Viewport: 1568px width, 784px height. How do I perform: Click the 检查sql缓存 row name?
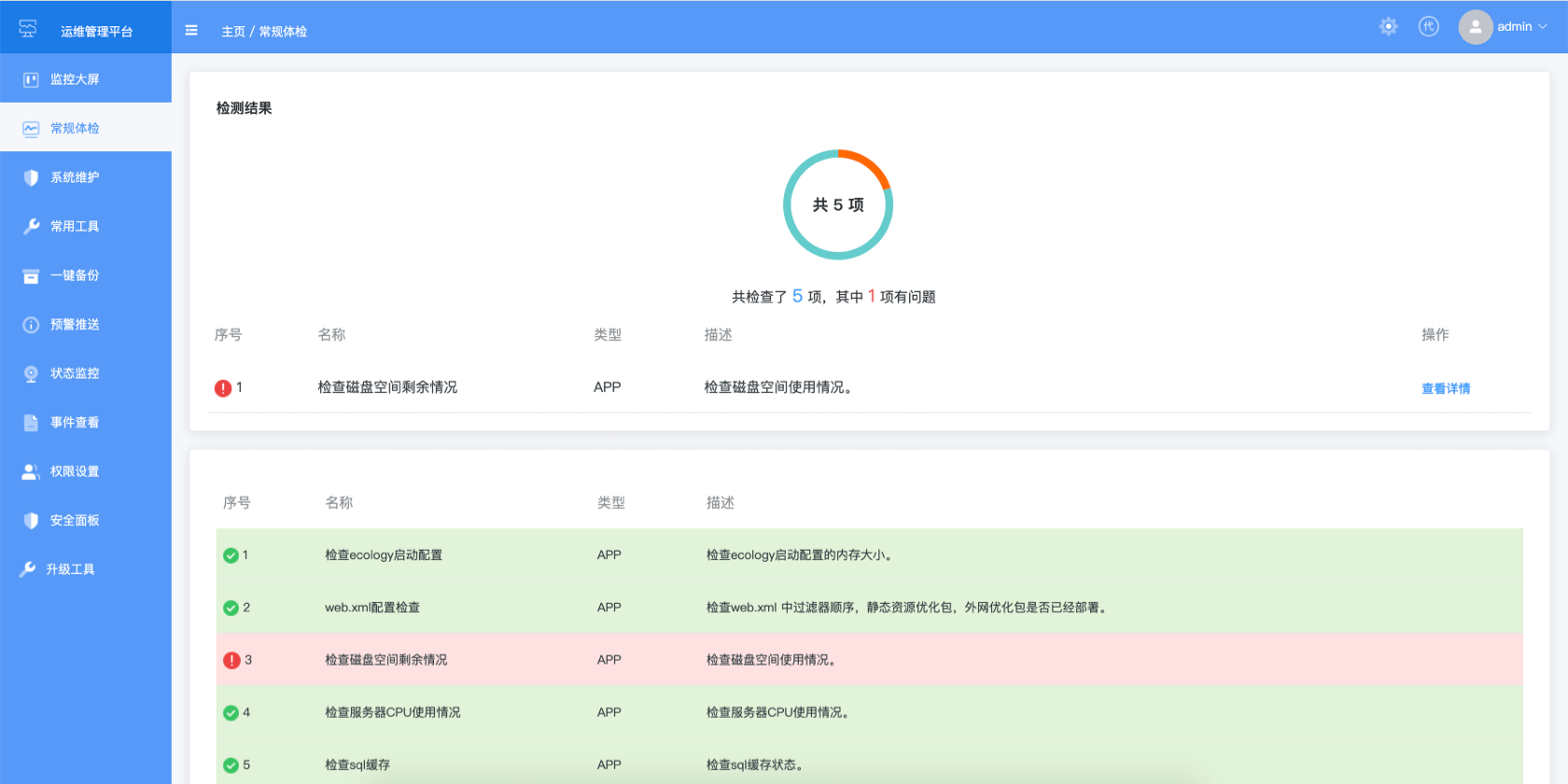pos(357,765)
